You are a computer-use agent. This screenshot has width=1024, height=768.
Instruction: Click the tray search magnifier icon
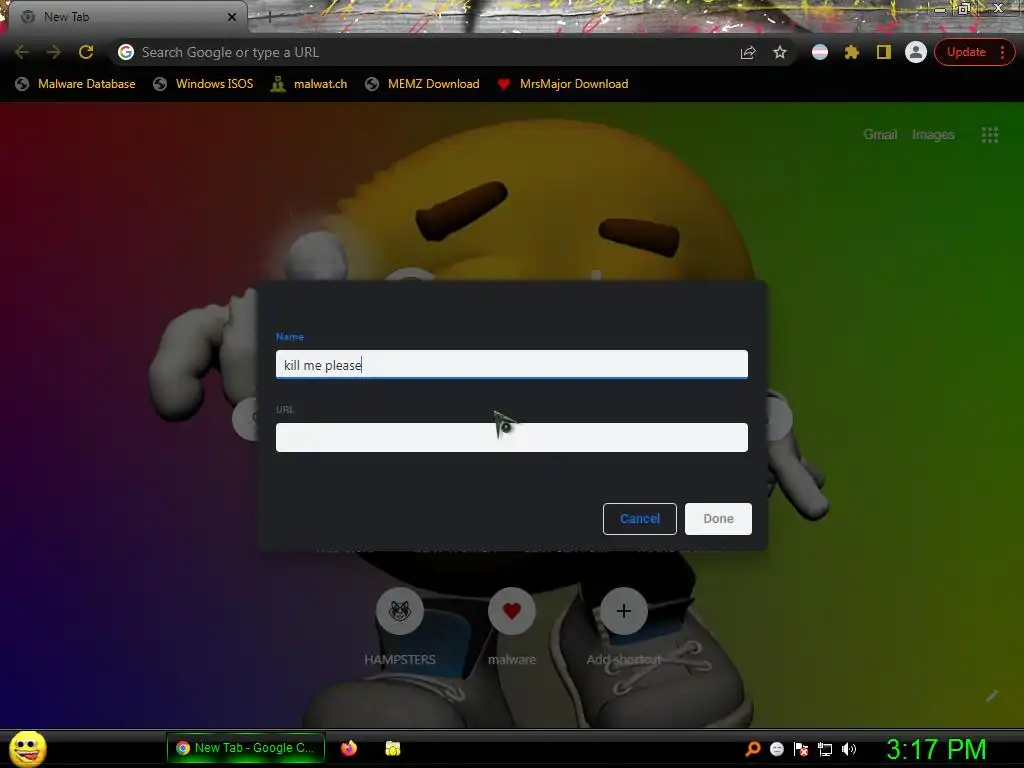(752, 749)
